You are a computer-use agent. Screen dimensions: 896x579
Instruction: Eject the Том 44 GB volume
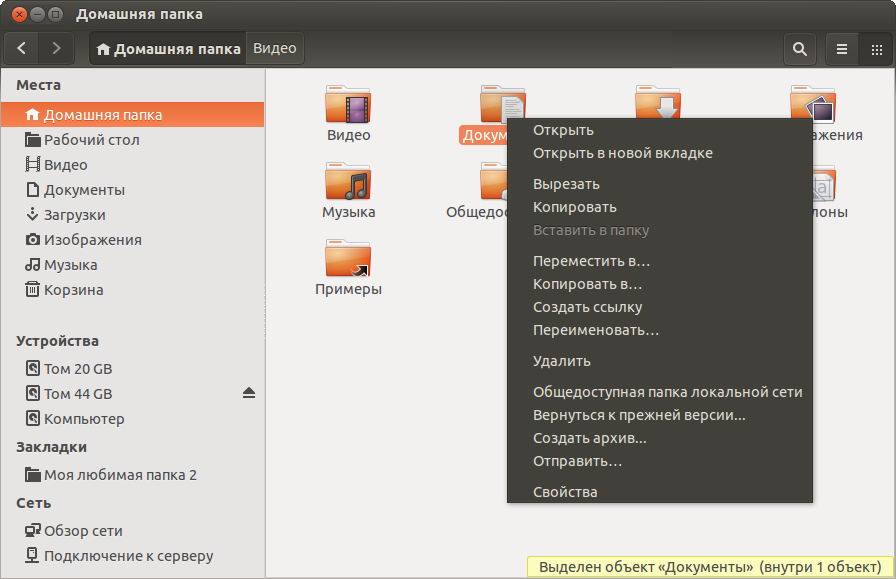coord(249,394)
